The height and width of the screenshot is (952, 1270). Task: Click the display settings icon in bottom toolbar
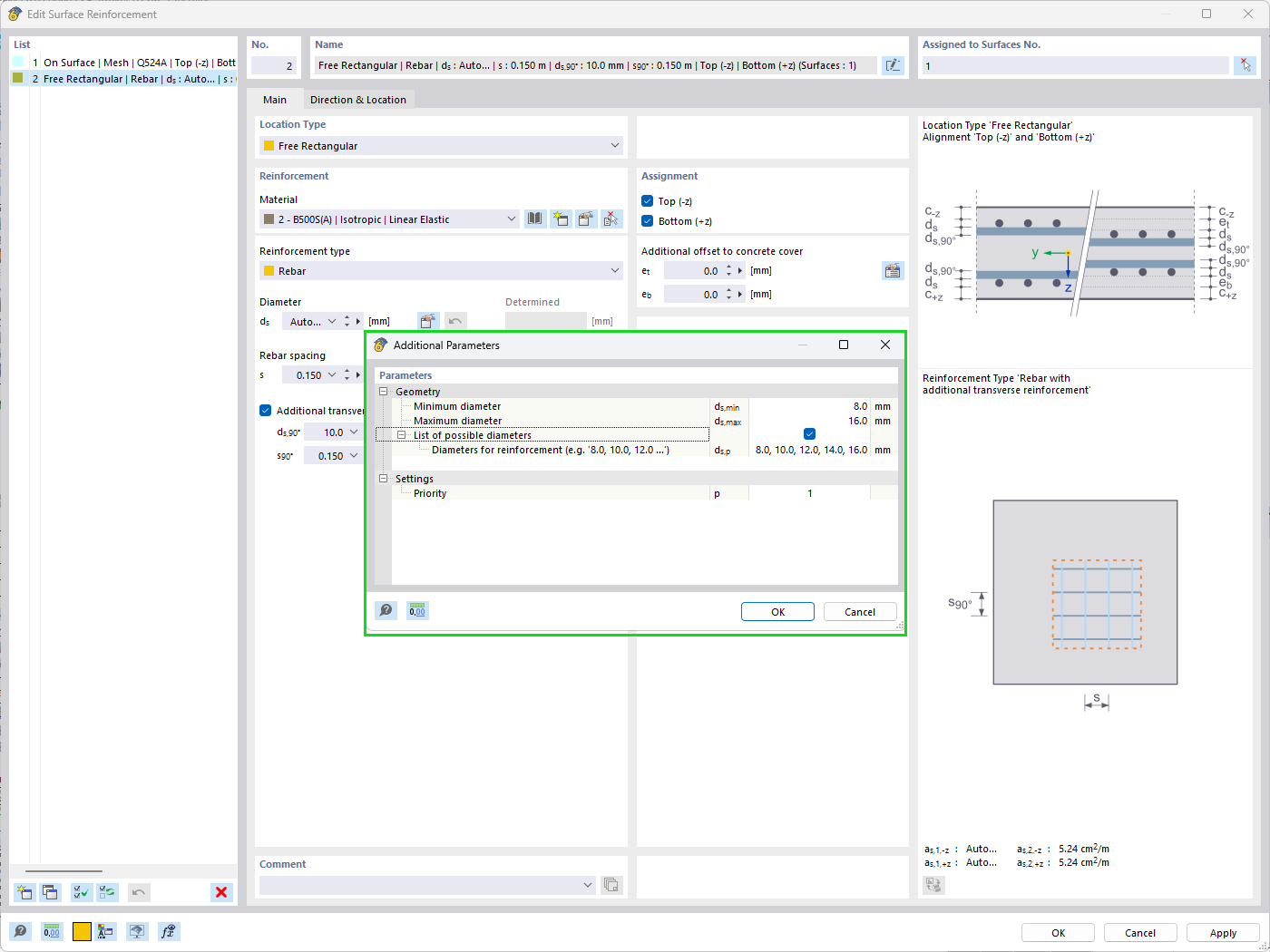pos(137,931)
